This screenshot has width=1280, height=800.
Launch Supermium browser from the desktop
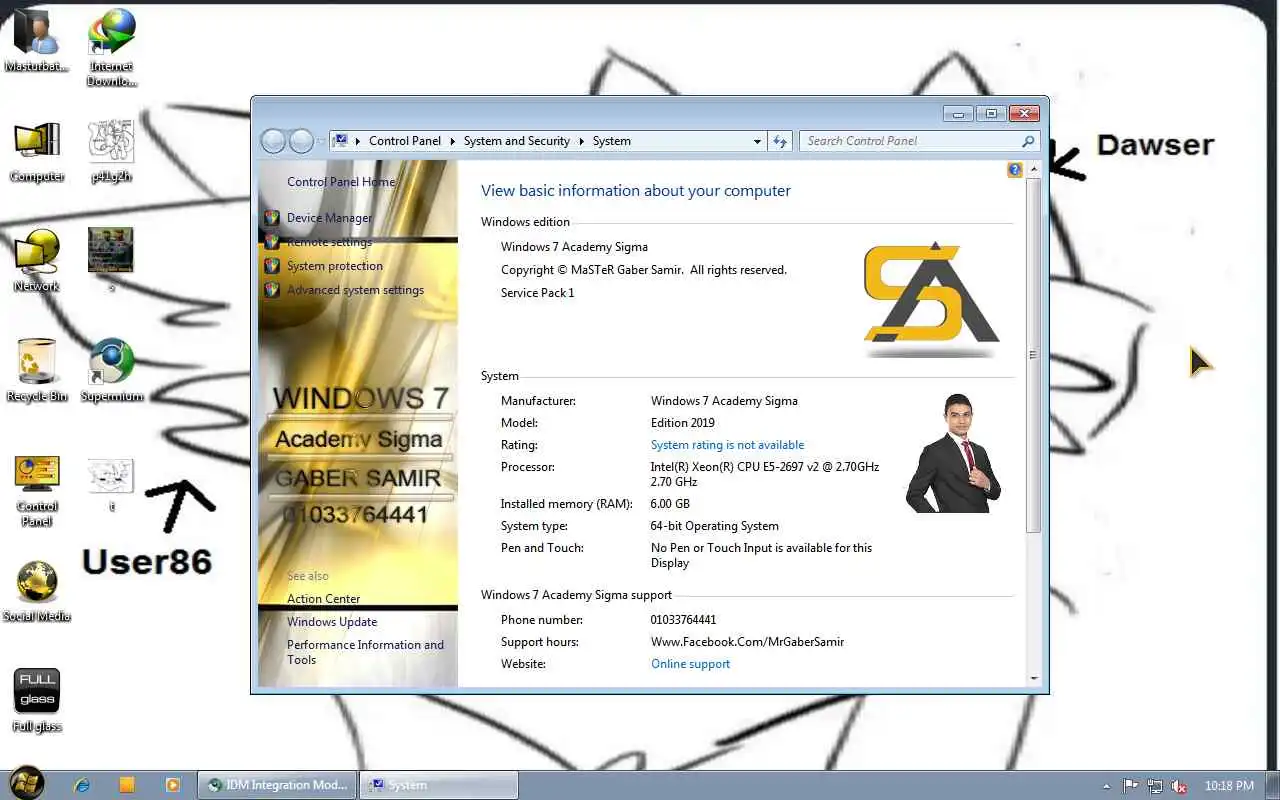click(x=111, y=370)
